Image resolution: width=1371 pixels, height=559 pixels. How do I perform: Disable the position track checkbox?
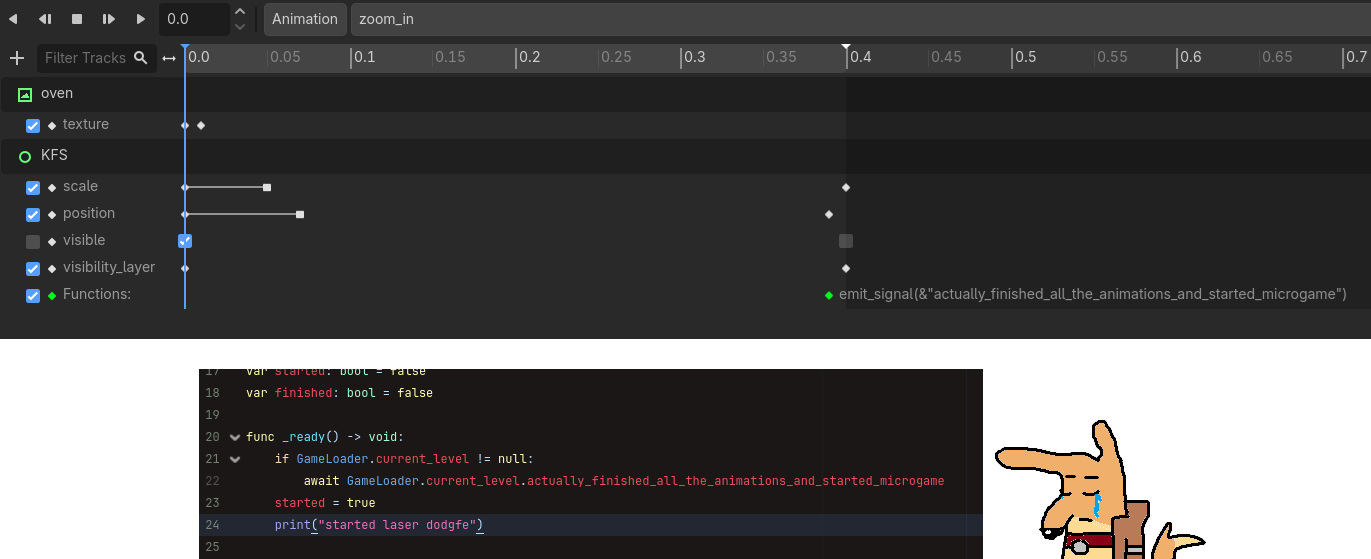(x=33, y=215)
